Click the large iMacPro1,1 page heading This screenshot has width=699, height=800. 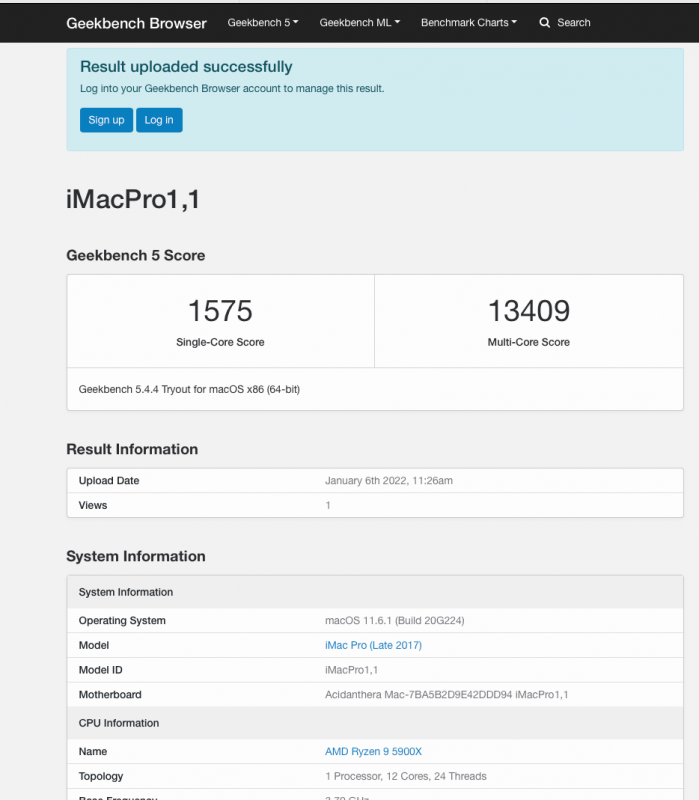[x=133, y=199]
